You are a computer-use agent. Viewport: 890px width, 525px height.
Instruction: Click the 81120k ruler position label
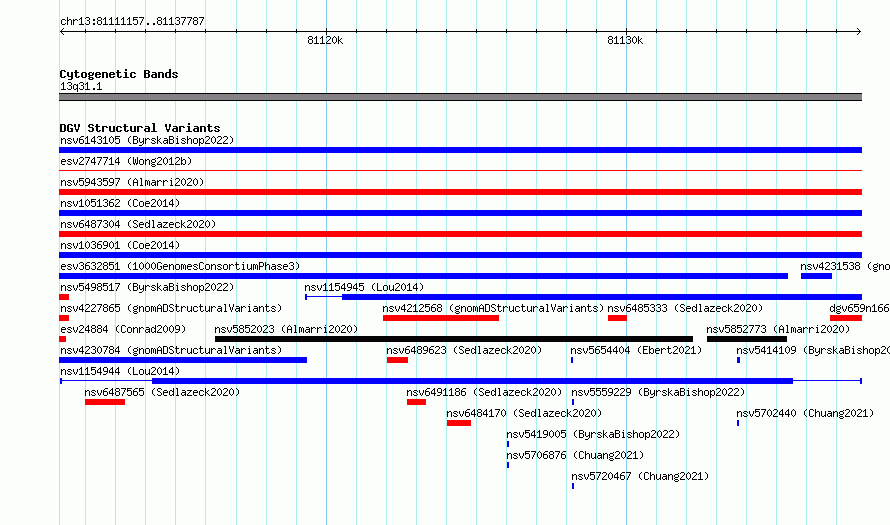pyautogui.click(x=325, y=40)
